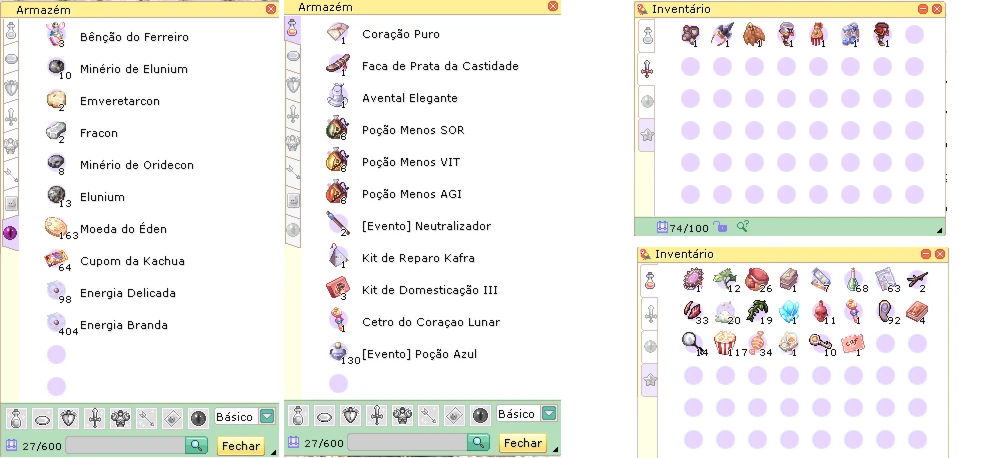This screenshot has height=458, width=1003.
Task: Pick the blue armor item in equipment inventory
Action: pos(850,34)
